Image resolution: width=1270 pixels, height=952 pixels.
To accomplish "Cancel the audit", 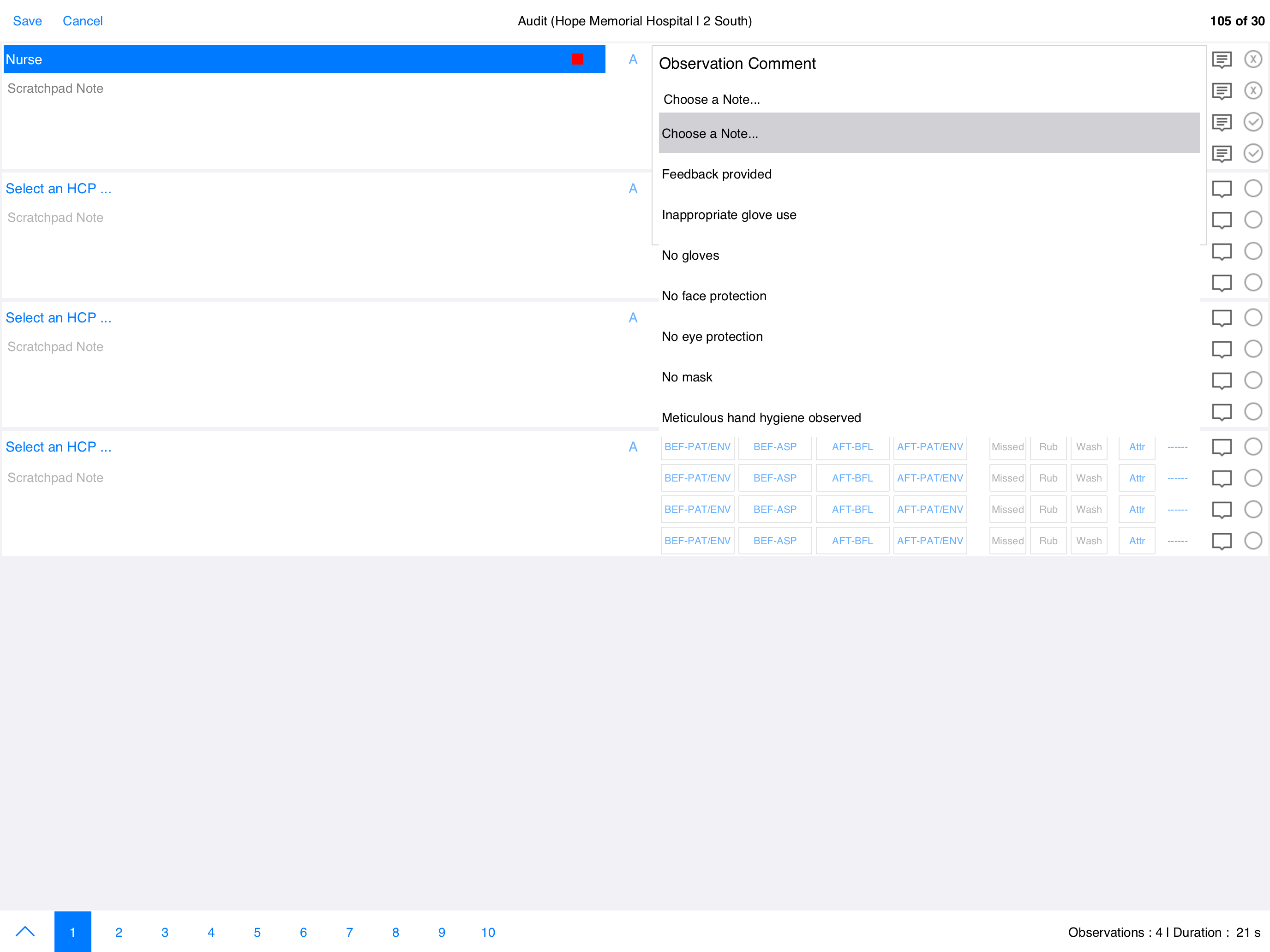I will pyautogui.click(x=83, y=21).
